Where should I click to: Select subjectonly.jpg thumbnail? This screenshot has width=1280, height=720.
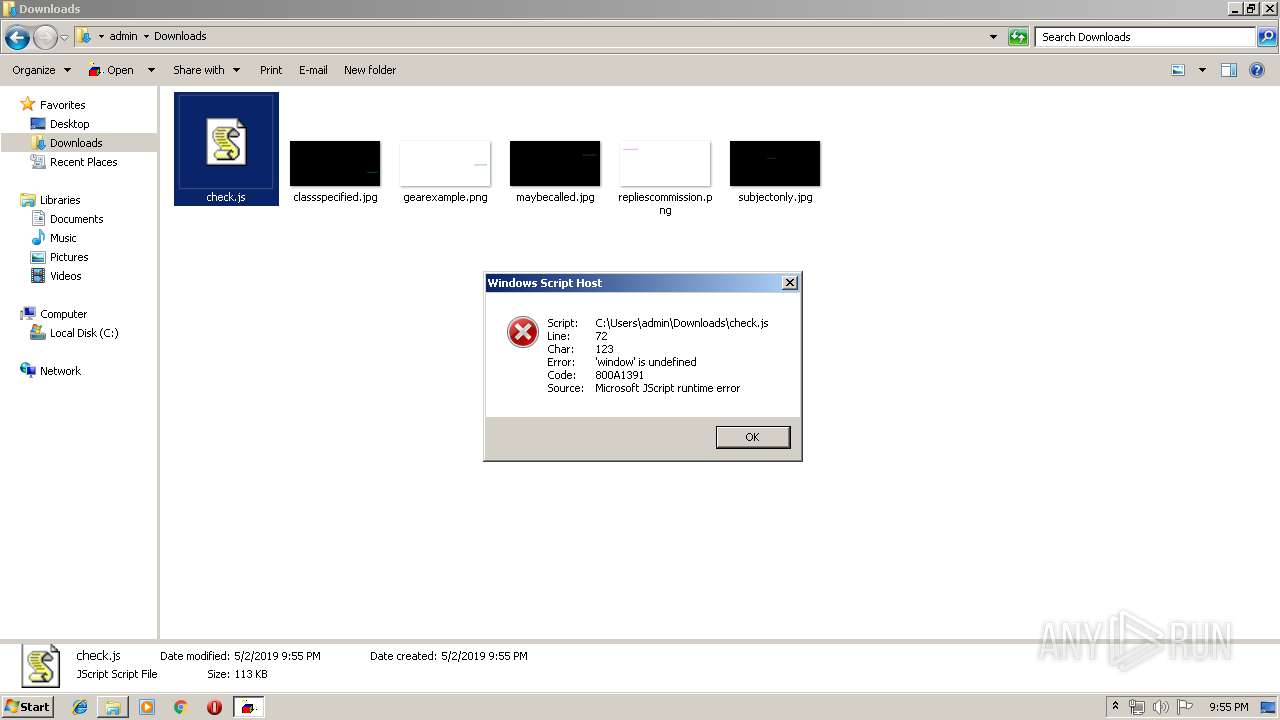[x=775, y=163]
